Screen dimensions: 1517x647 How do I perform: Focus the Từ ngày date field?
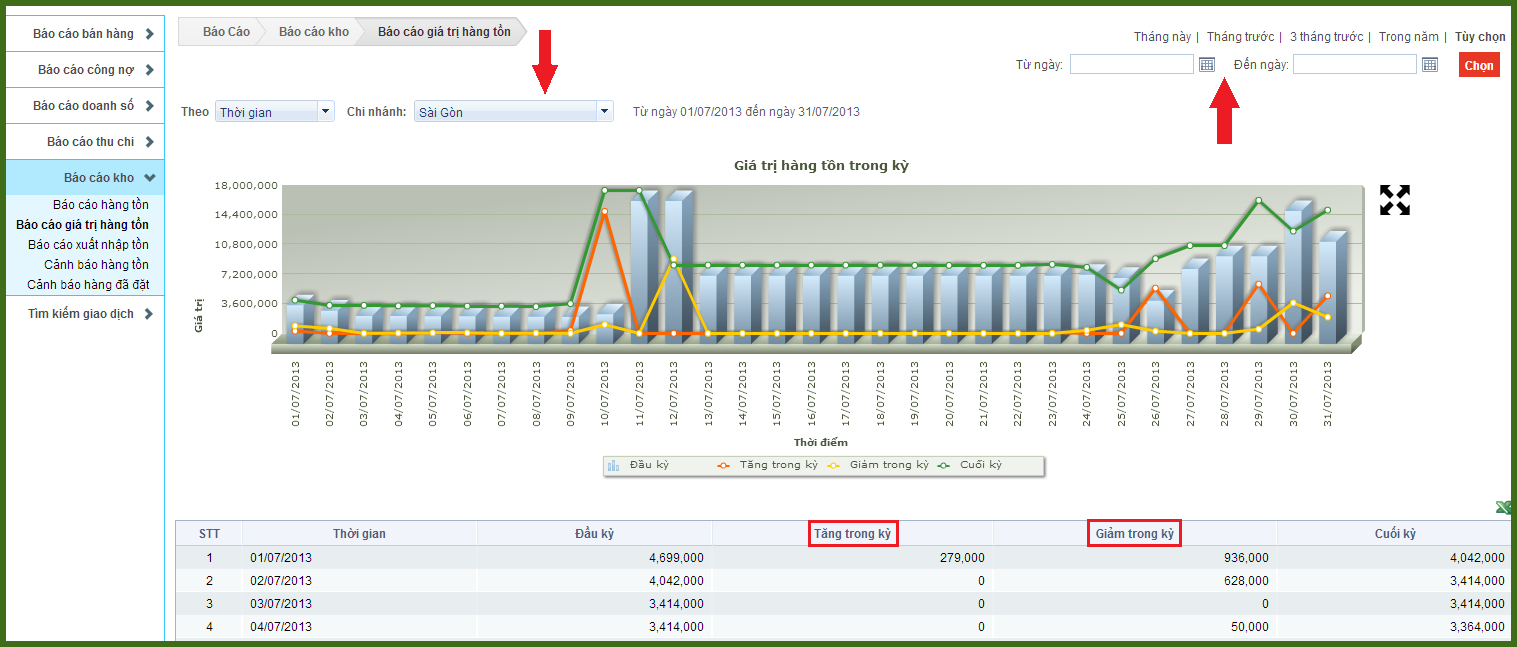(x=1132, y=64)
